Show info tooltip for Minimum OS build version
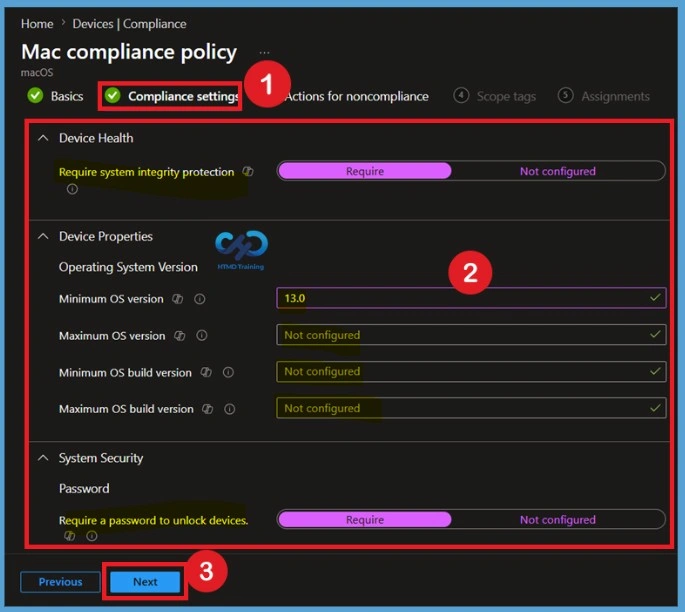The width and height of the screenshot is (685, 612). 228,372
